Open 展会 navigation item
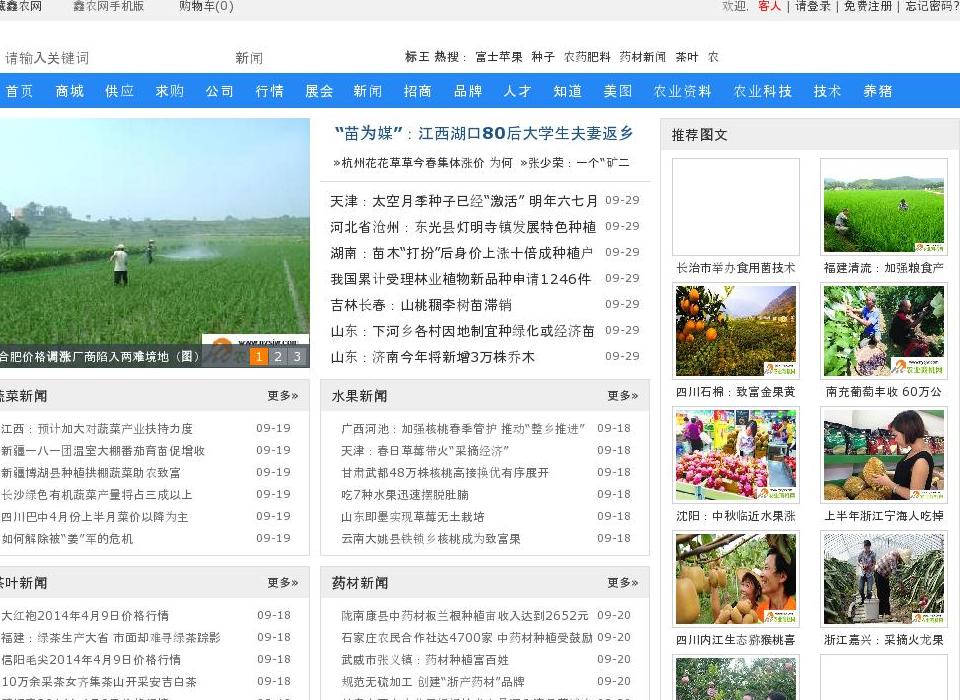 pyautogui.click(x=319, y=91)
